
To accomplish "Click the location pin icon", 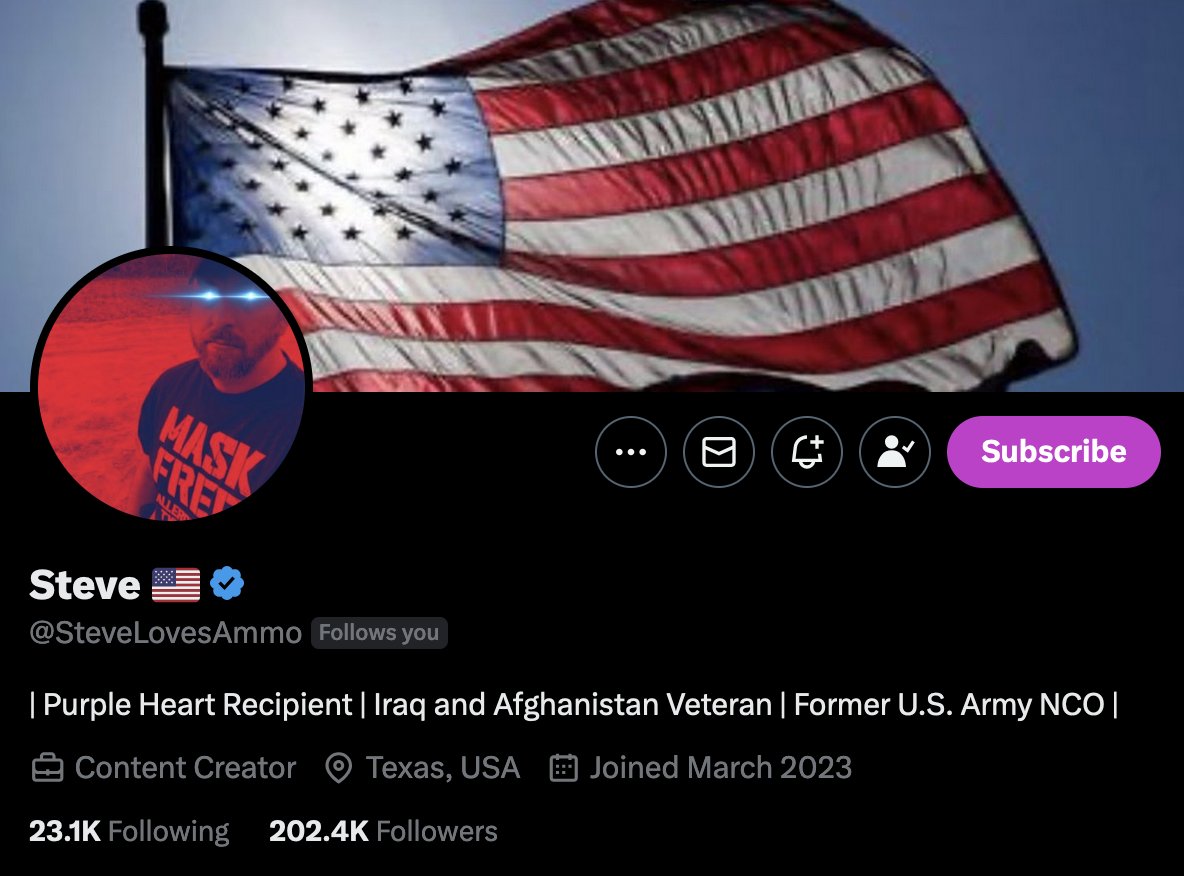I will (x=338, y=768).
